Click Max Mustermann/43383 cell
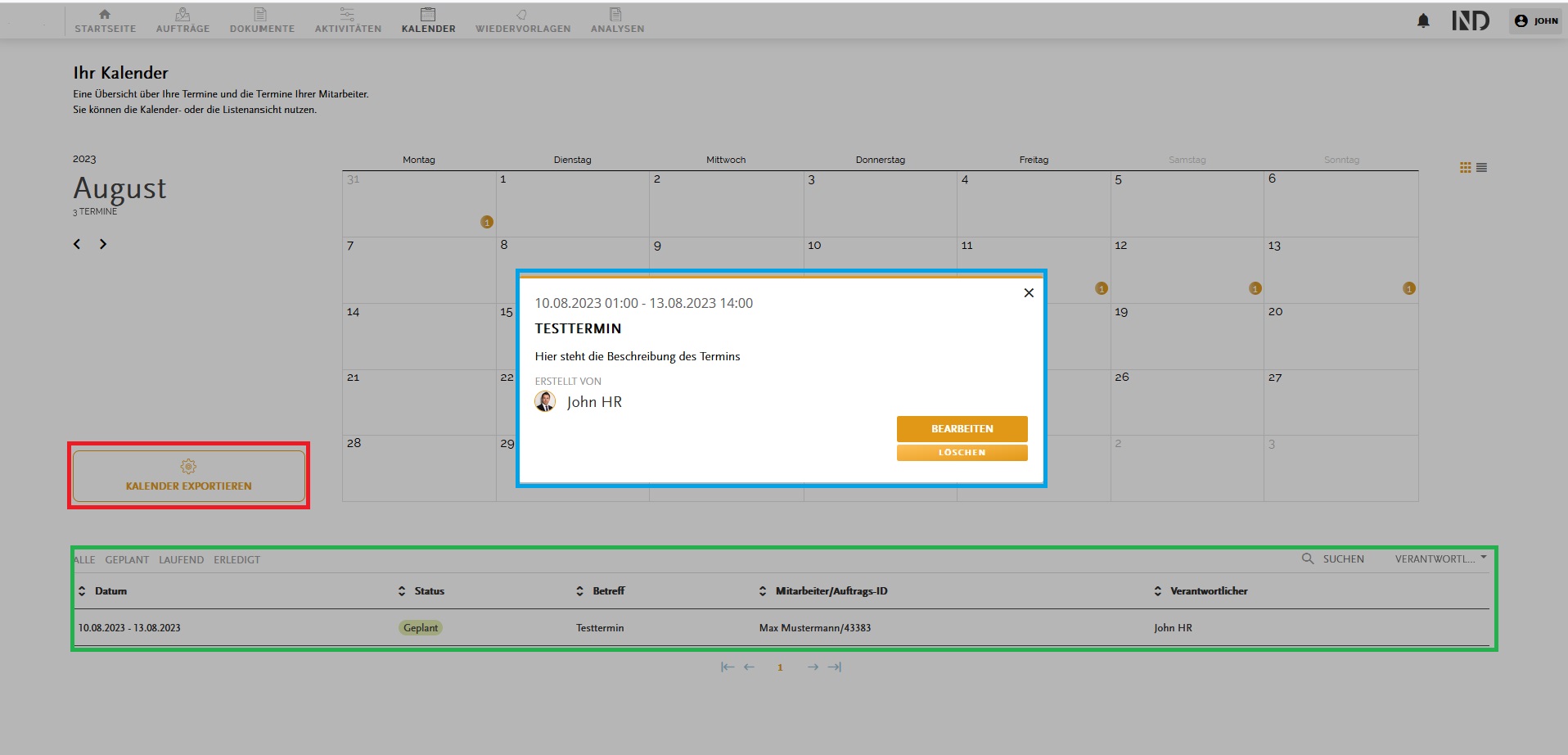 [815, 628]
